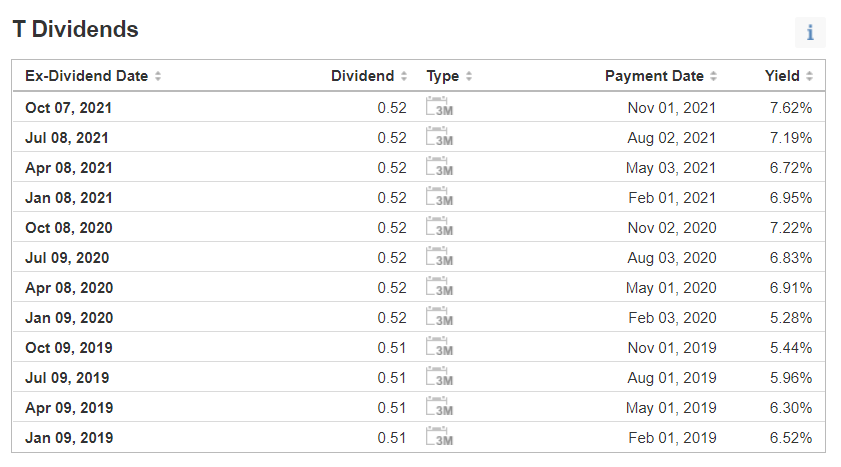Select ex-dividend date Oct 09, 2019
841x467 pixels.
69,348
